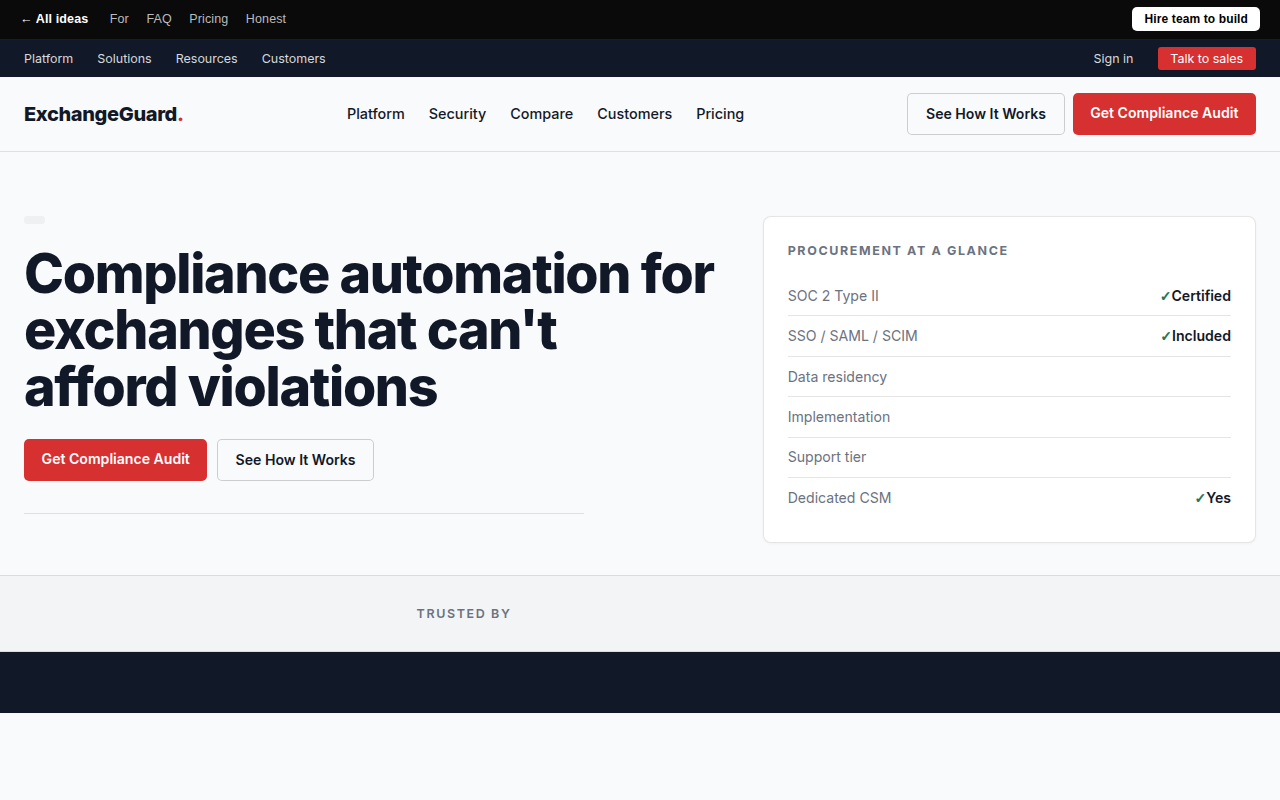Viewport: 1280px width, 800px height.
Task: Click hero See How It Works button
Action: 295,460
